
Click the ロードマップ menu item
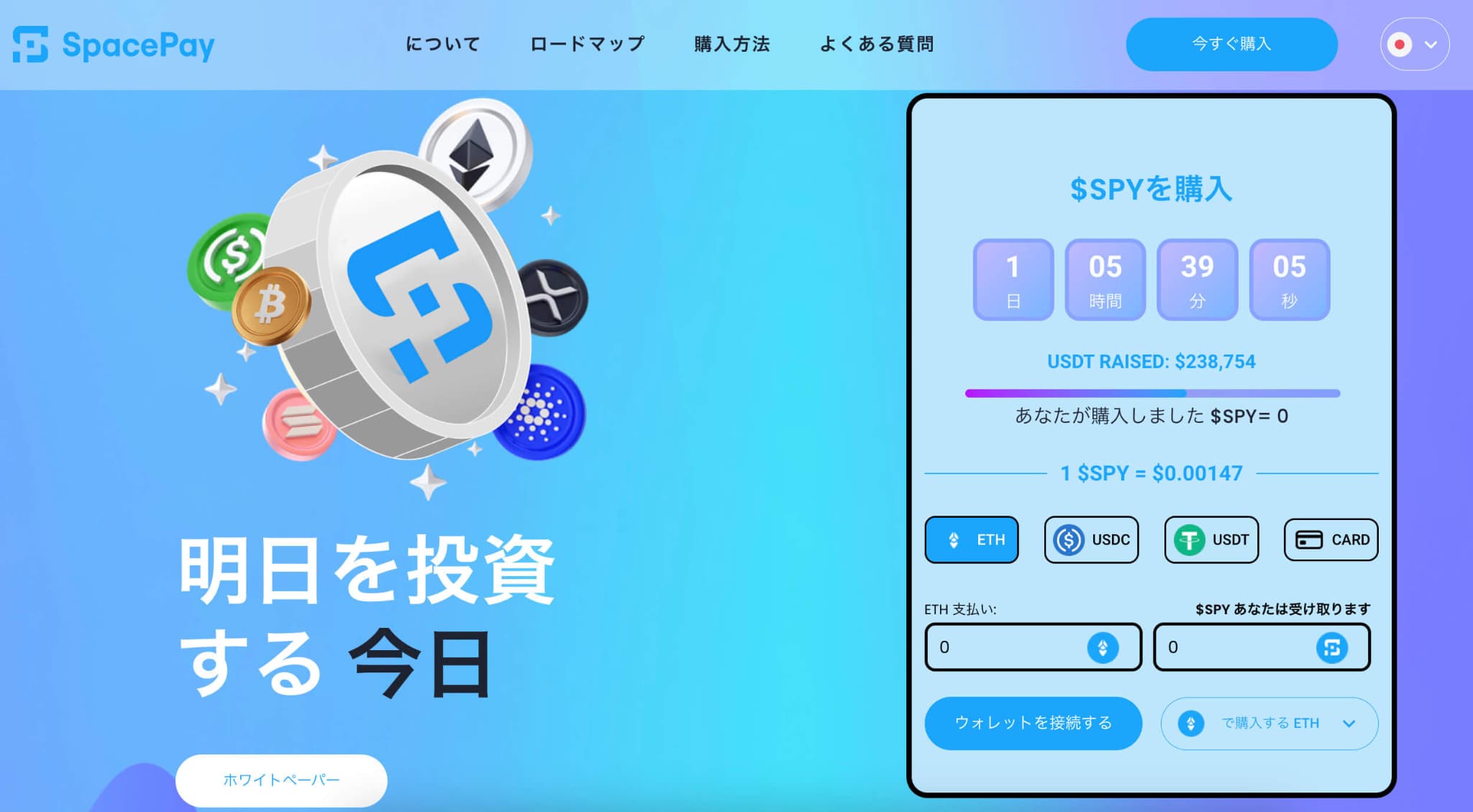tap(584, 42)
